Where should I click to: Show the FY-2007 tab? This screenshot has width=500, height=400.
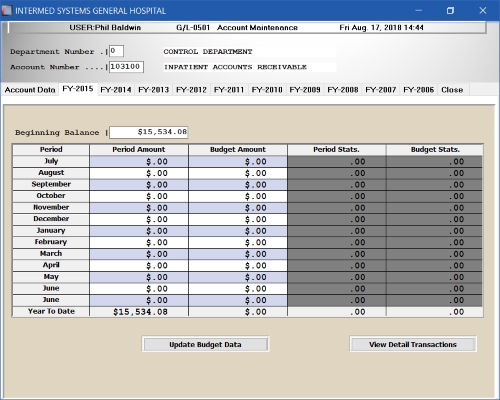point(381,90)
